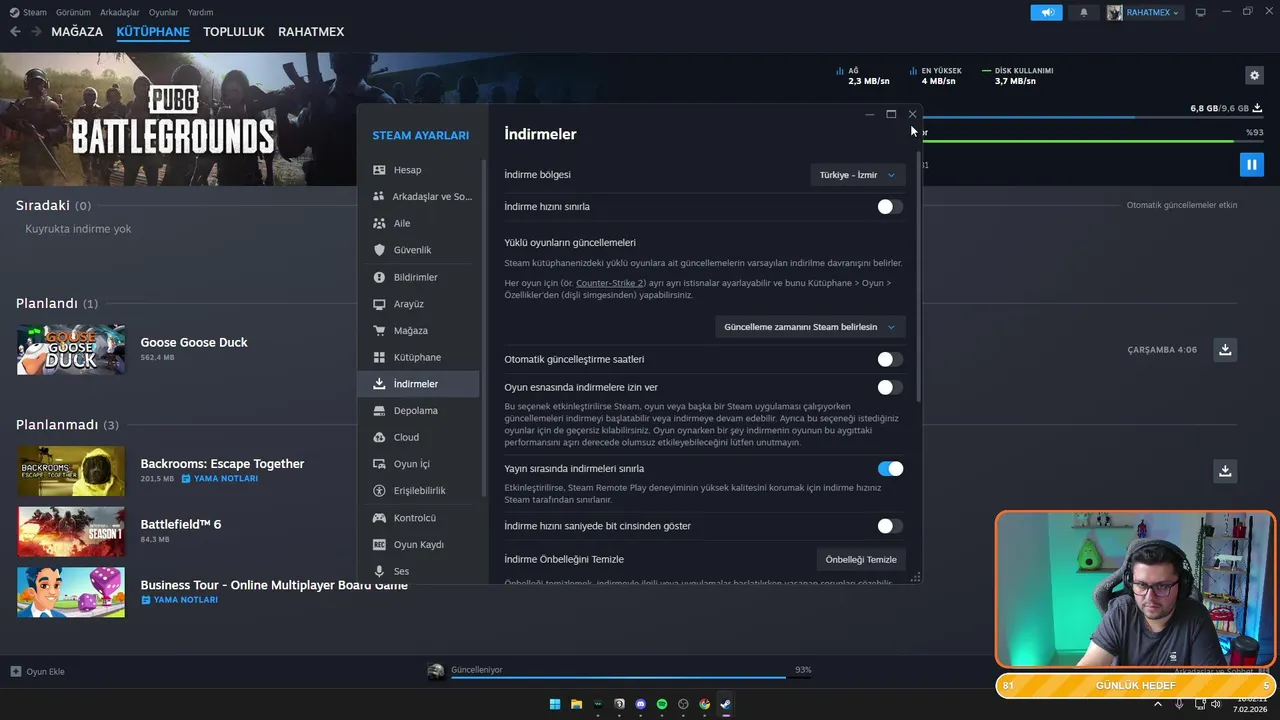Image resolution: width=1280 pixels, height=720 pixels.
Task: Open the notifications bell icon
Action: pos(1084,12)
